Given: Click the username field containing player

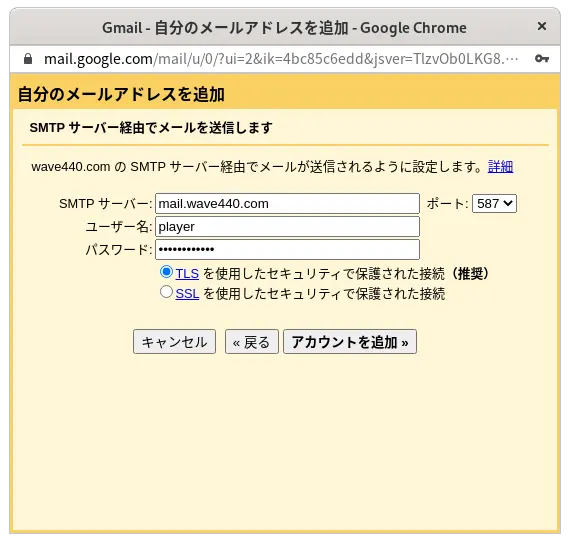Looking at the screenshot, I should point(287,226).
